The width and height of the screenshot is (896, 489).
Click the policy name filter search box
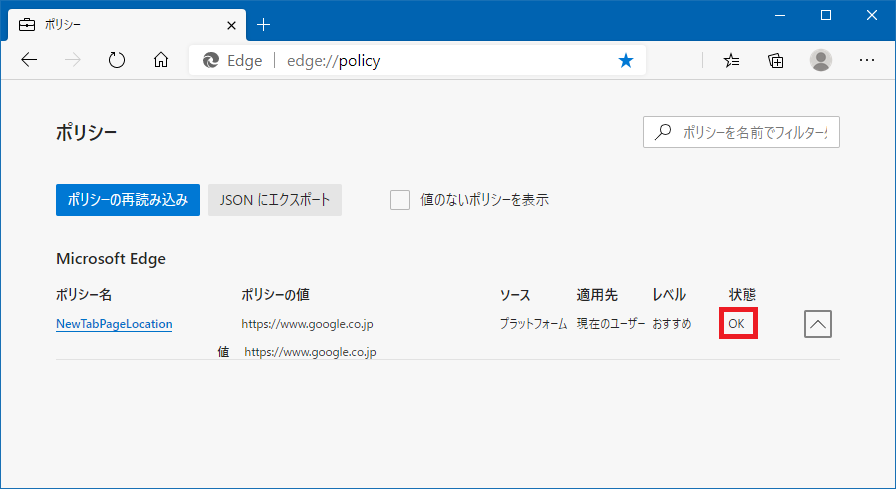pos(741,132)
